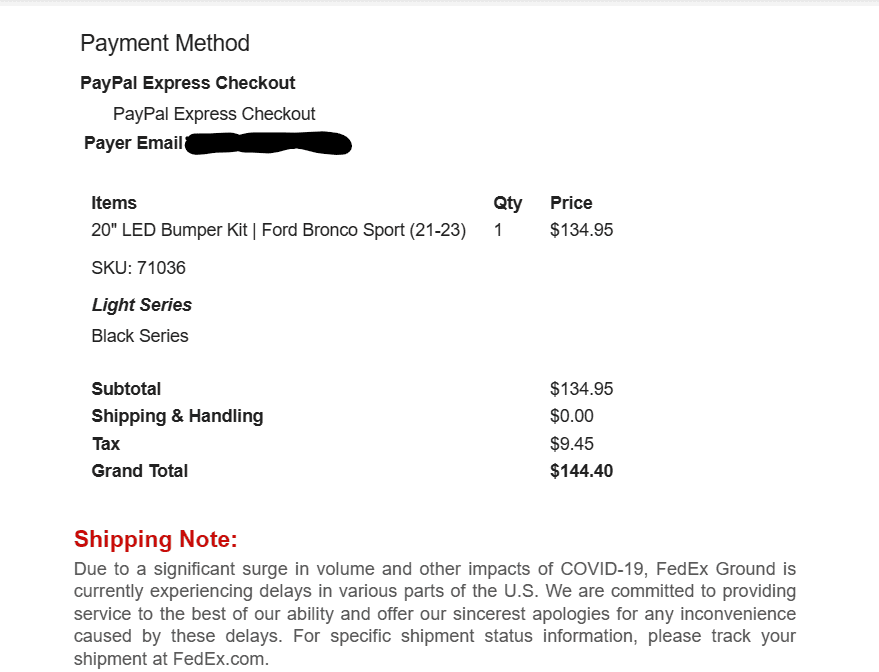Select the 20" LED Bumper Kit product name

point(278,230)
